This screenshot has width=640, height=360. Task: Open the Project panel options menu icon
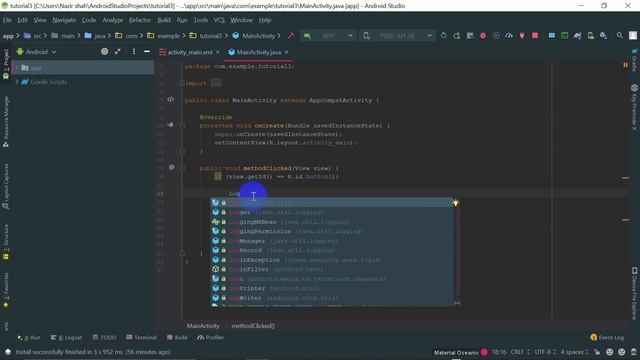[x=134, y=51]
